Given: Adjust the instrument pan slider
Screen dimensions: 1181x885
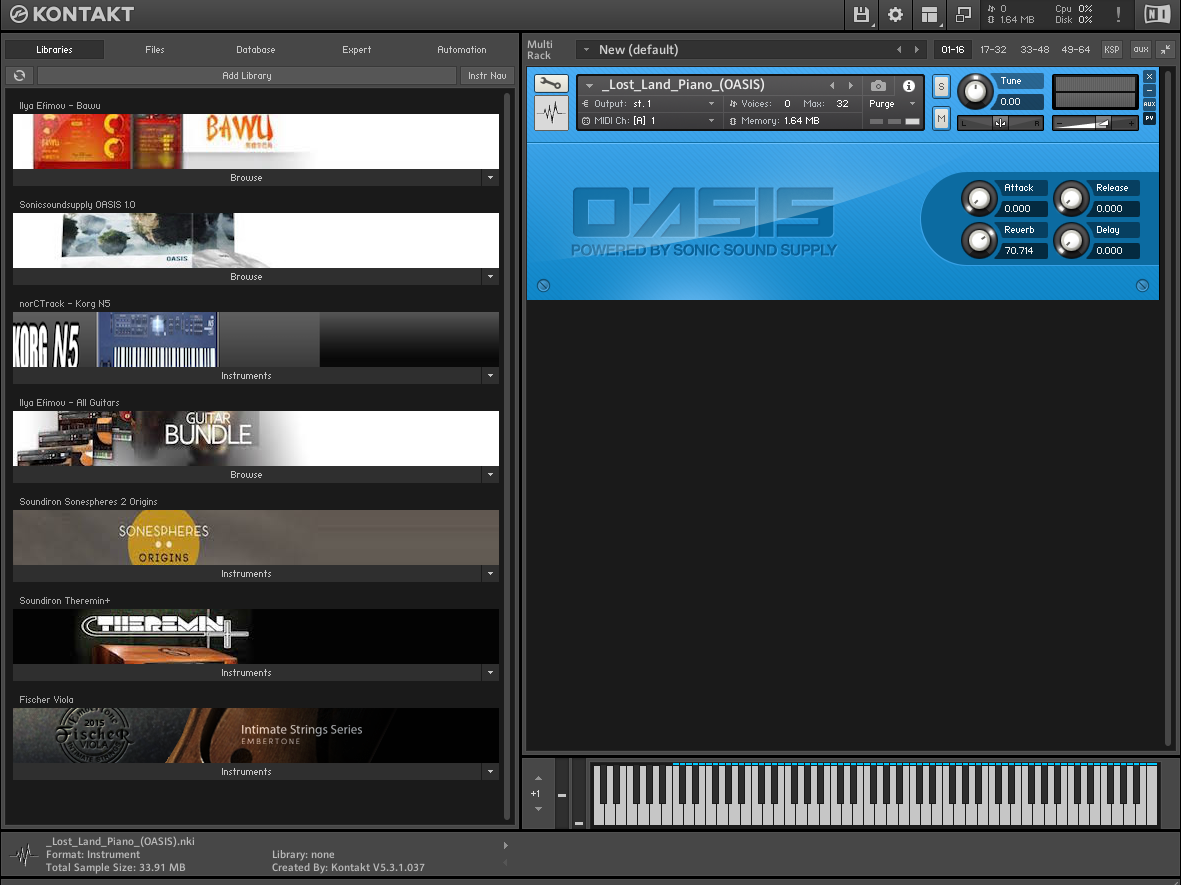Looking at the screenshot, I should point(1000,123).
